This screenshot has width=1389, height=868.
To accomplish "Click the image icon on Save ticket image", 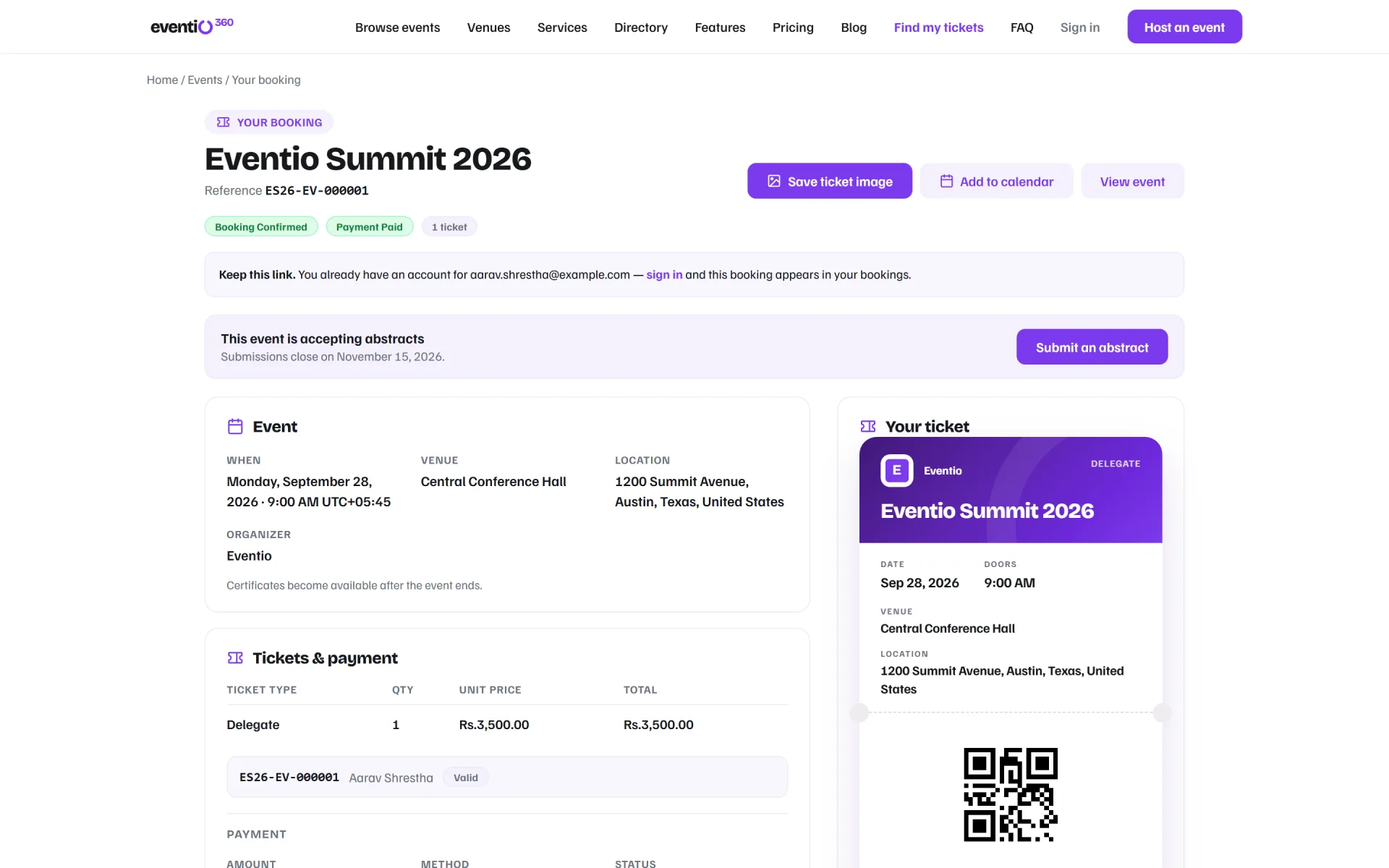I will [x=774, y=181].
